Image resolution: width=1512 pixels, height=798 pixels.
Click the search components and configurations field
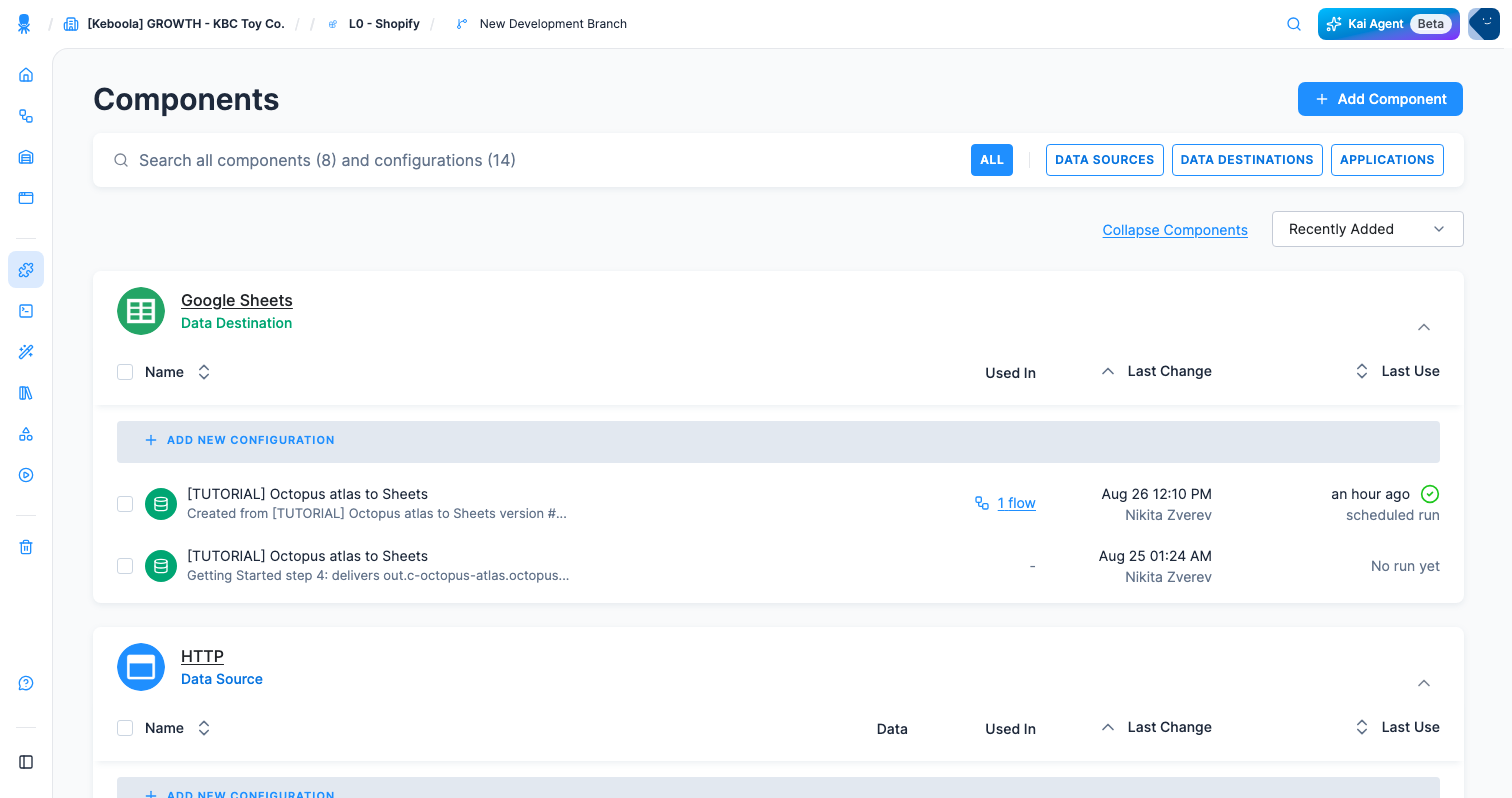(x=530, y=160)
